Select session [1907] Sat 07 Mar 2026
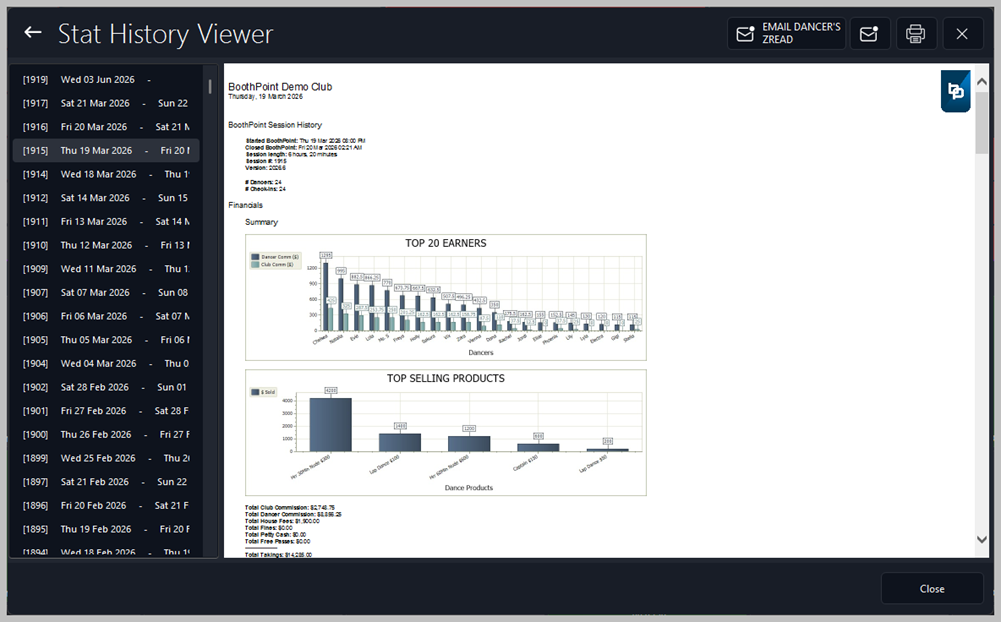The width and height of the screenshot is (1001, 622). coord(106,292)
